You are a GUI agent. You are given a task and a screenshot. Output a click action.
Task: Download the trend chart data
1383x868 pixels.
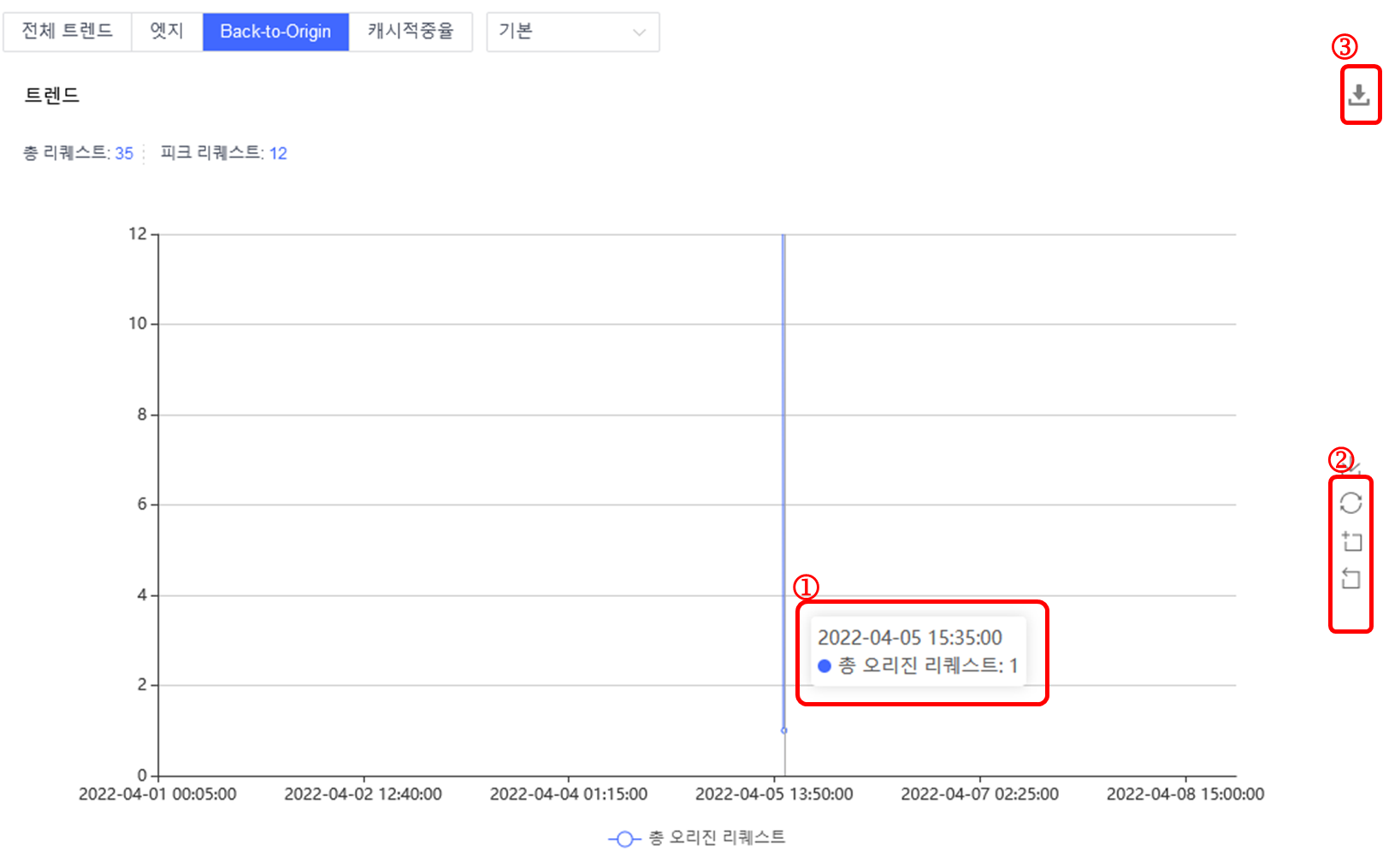[x=1359, y=96]
